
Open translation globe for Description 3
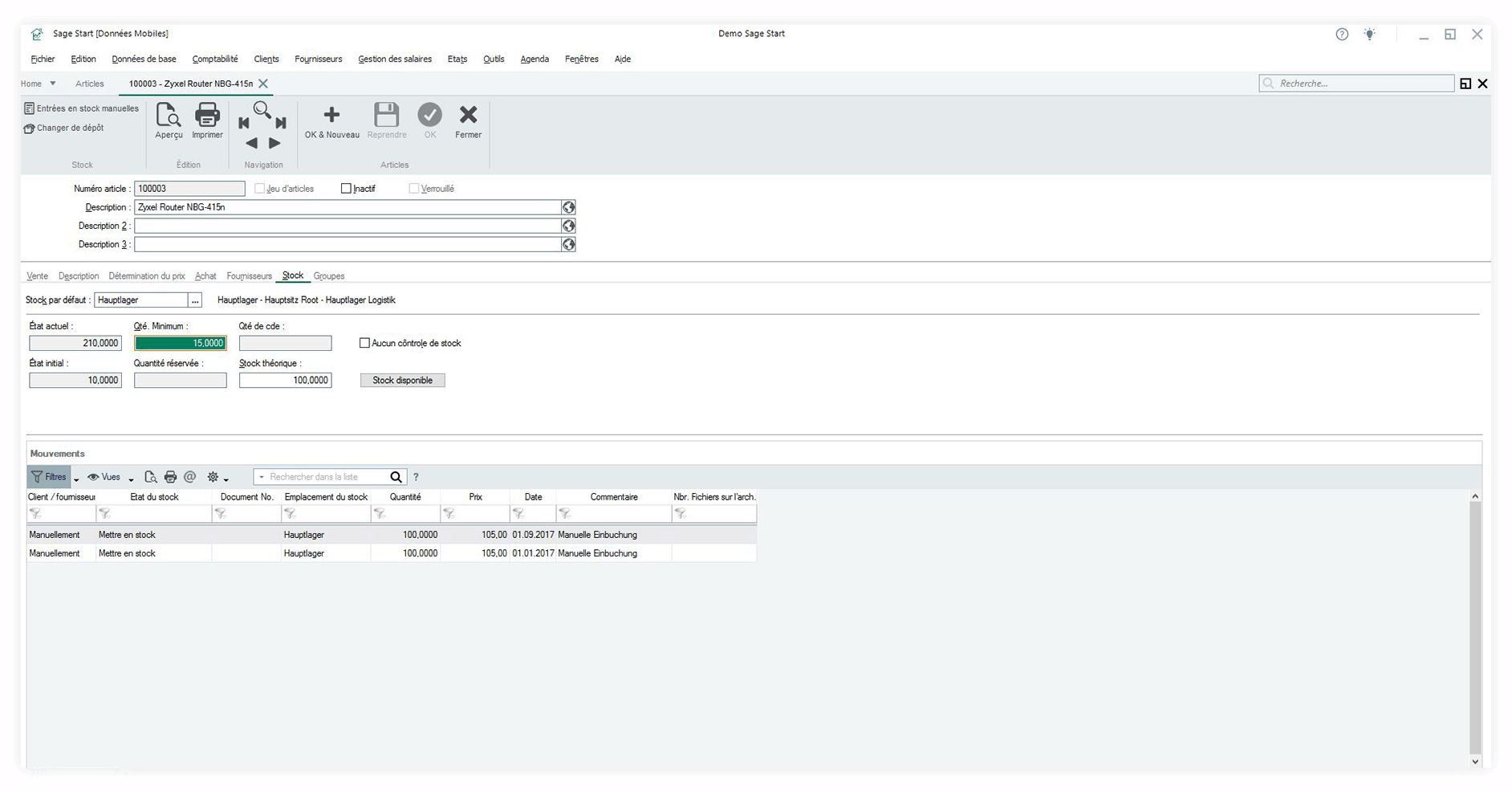coord(569,244)
